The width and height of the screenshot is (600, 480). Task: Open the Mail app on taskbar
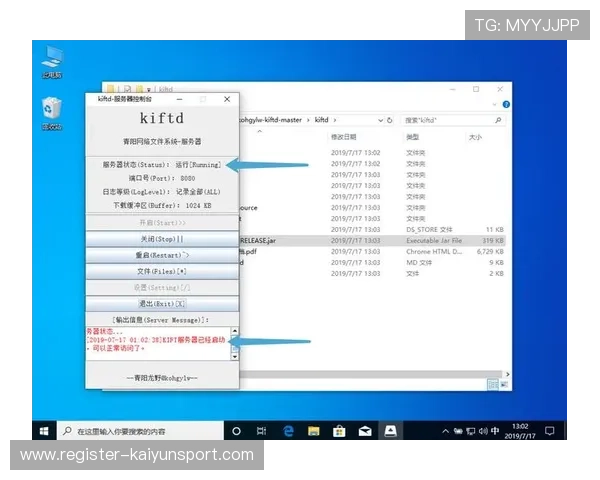365,430
